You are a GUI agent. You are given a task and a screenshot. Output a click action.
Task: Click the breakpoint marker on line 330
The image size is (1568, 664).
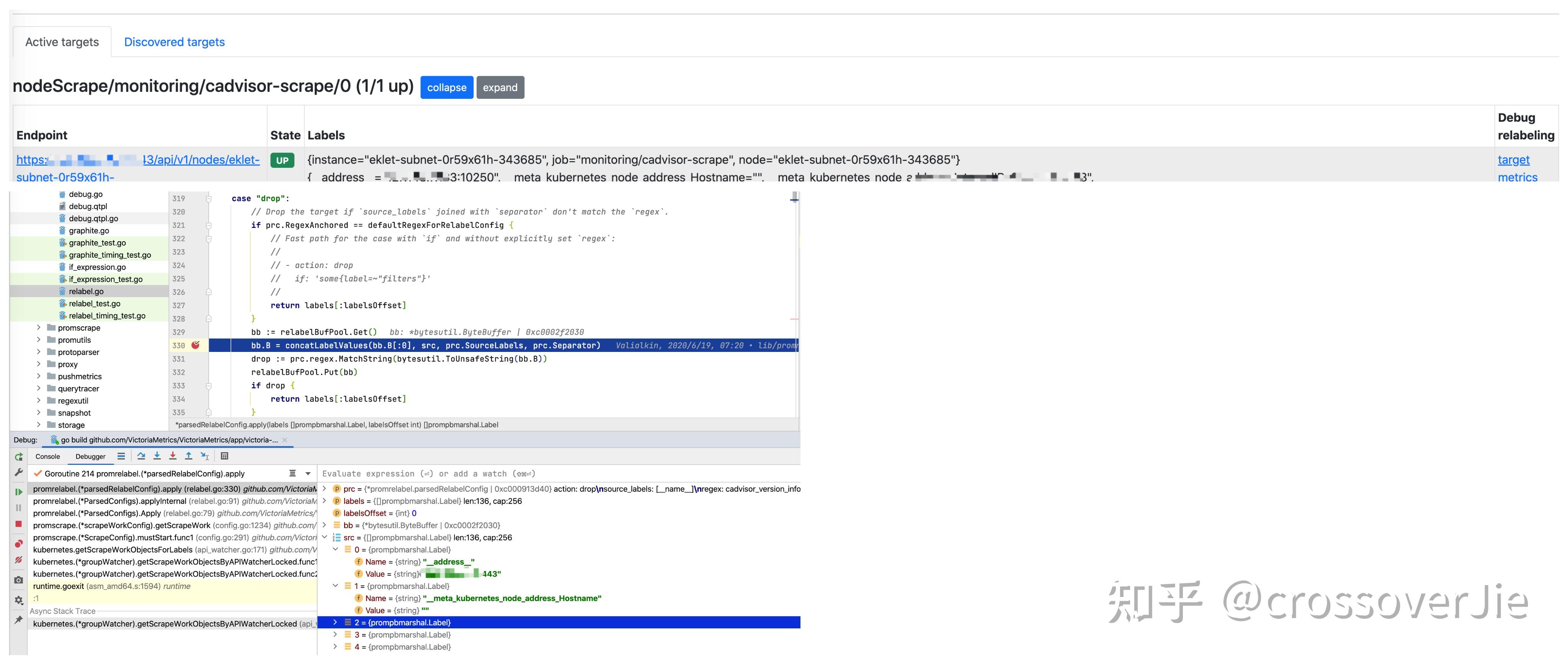(x=195, y=345)
